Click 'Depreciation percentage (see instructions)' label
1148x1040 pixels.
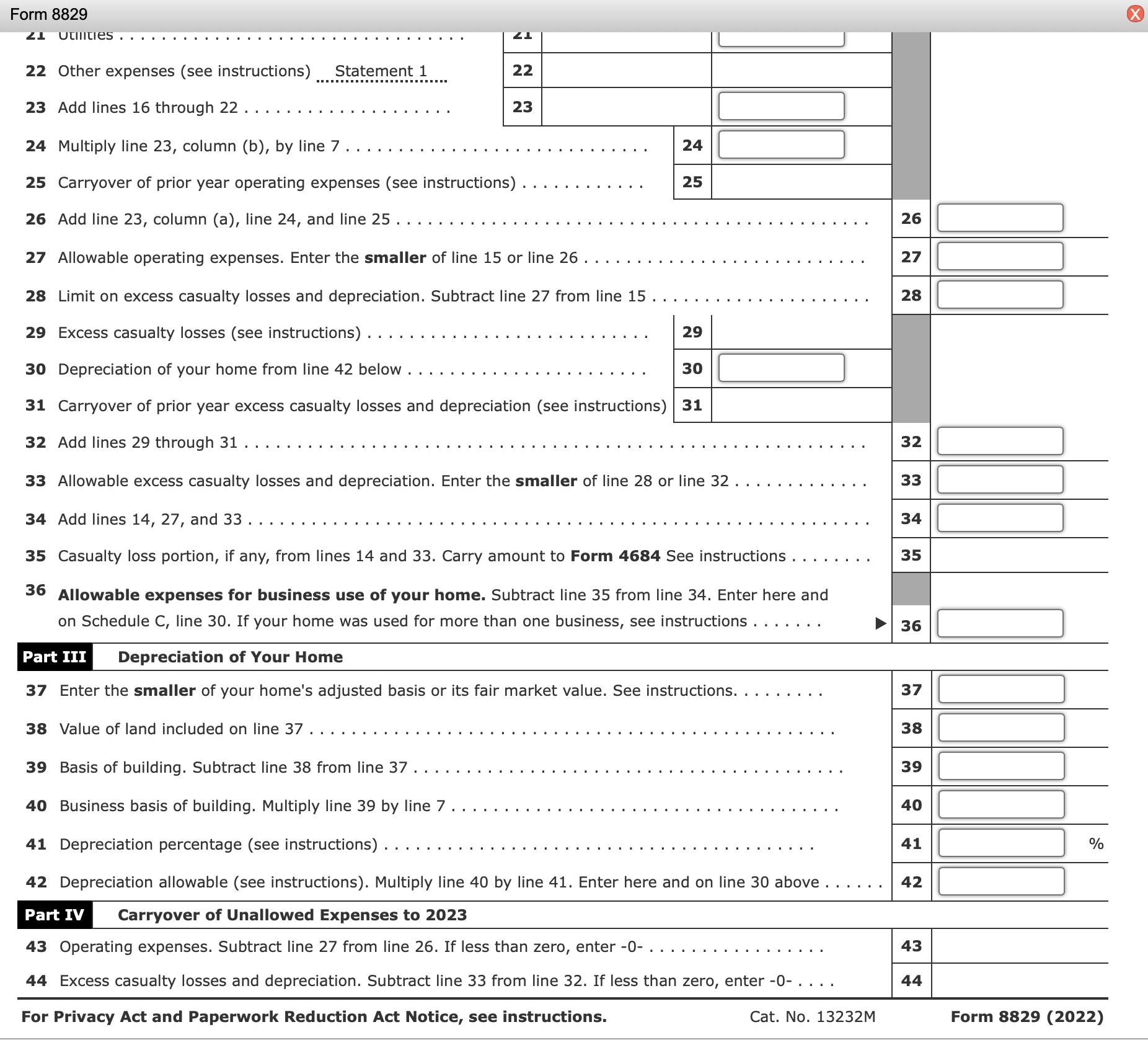click(x=219, y=844)
